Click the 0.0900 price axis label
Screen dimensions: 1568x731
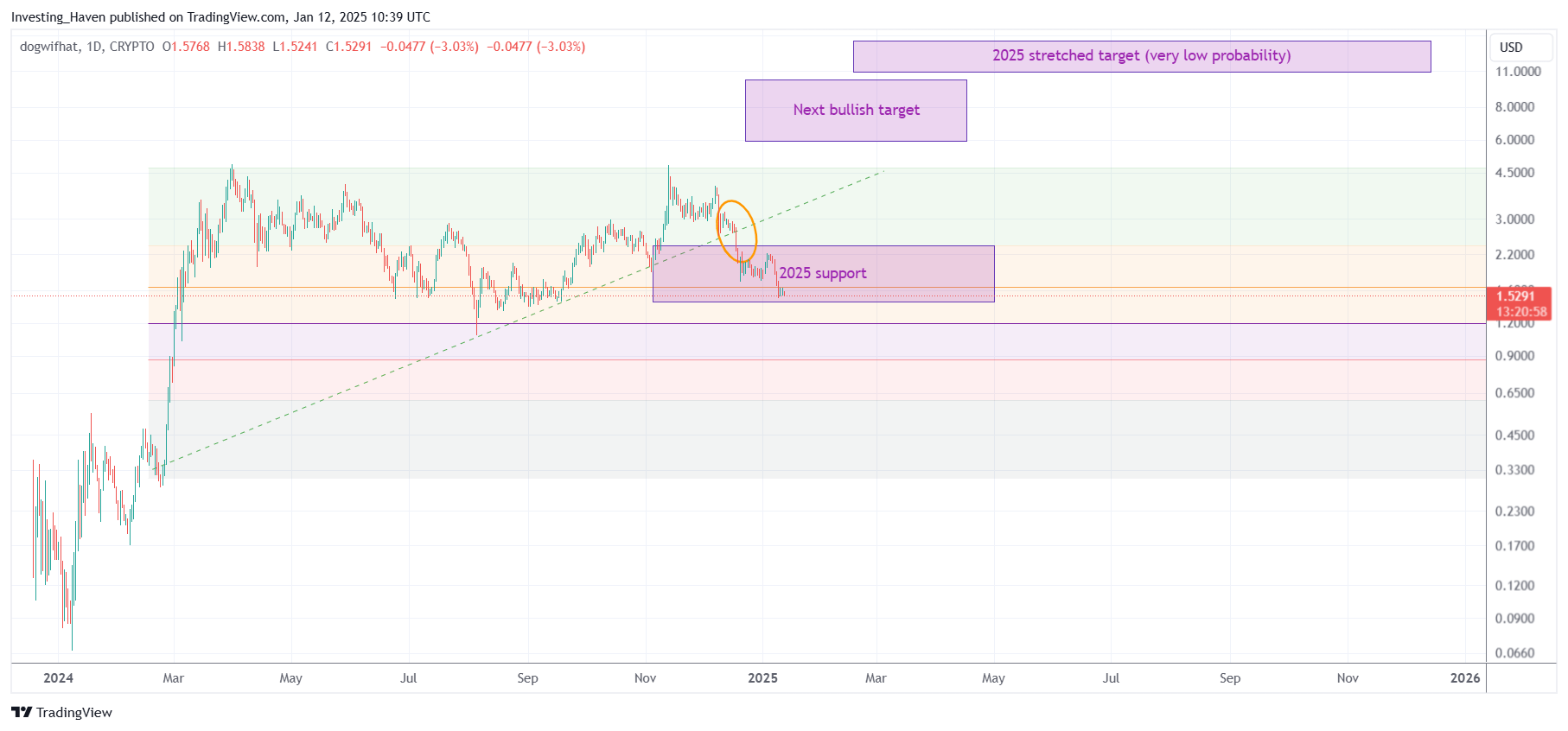click(1515, 619)
